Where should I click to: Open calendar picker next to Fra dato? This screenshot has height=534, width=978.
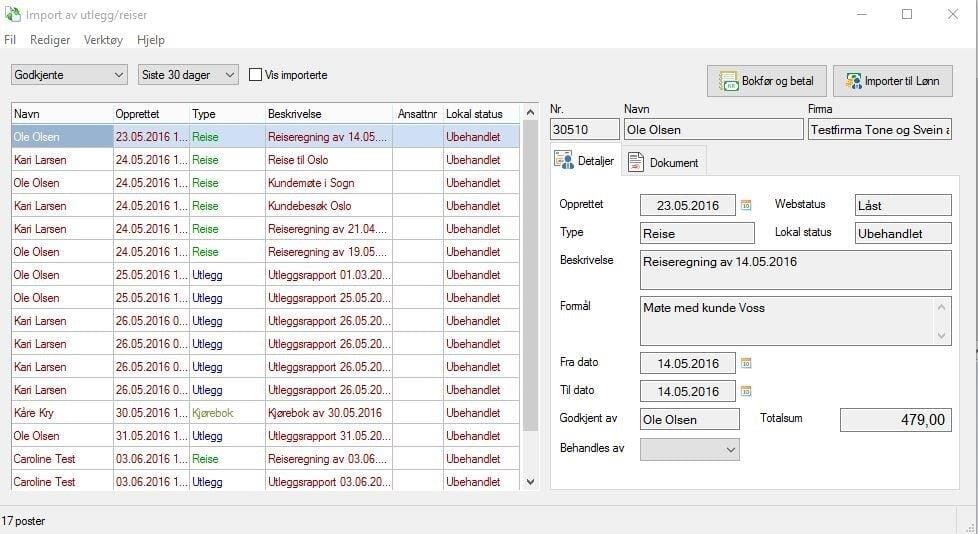click(x=746, y=363)
